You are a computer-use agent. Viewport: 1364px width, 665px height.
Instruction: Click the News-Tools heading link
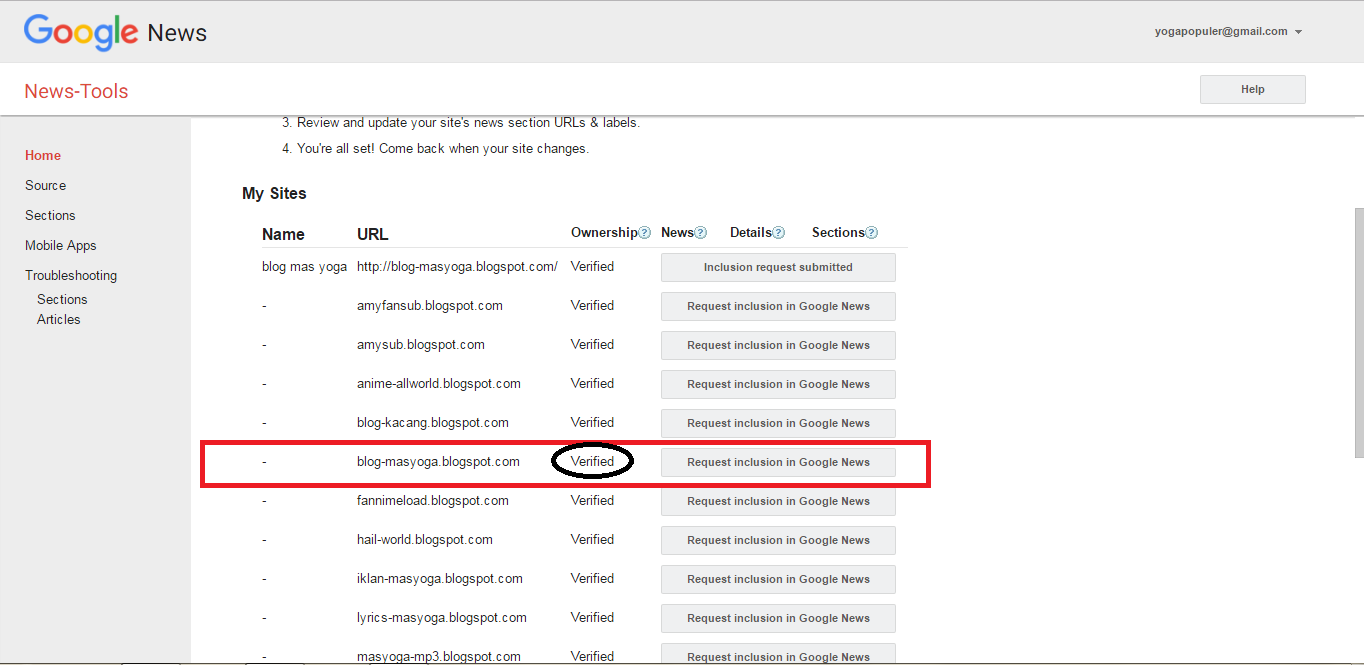(x=76, y=91)
